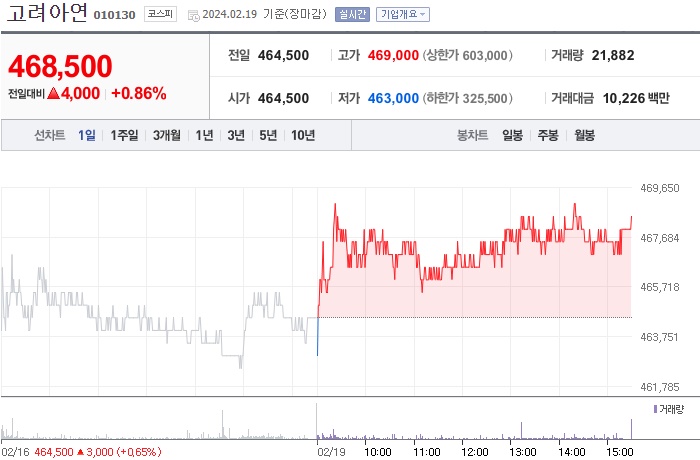This screenshot has height=460, width=700.
Task: Click the 02/19 date axis label
Action: [332, 452]
